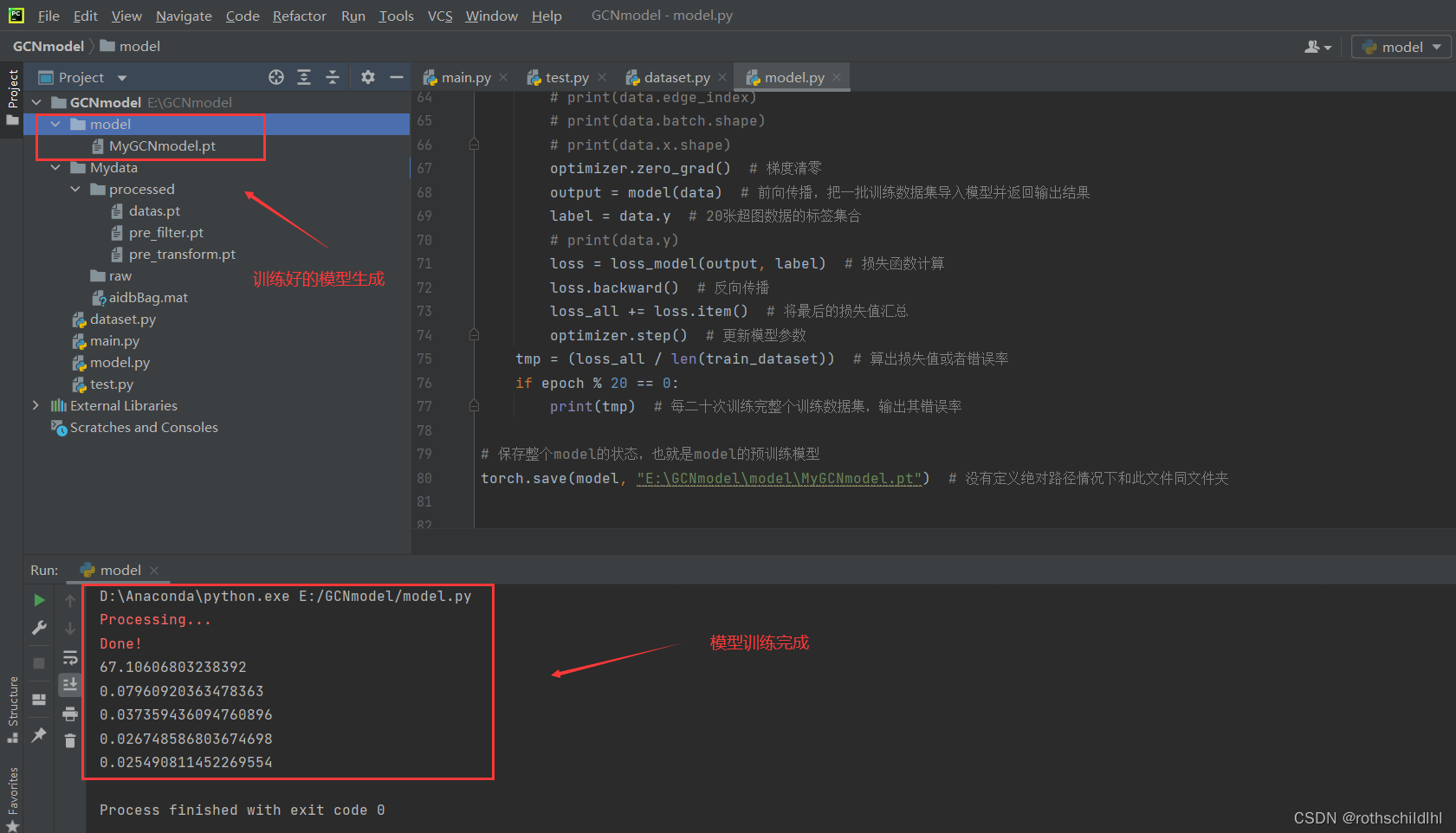Collapse the processed folder
This screenshot has height=833, width=1456.
(75, 189)
